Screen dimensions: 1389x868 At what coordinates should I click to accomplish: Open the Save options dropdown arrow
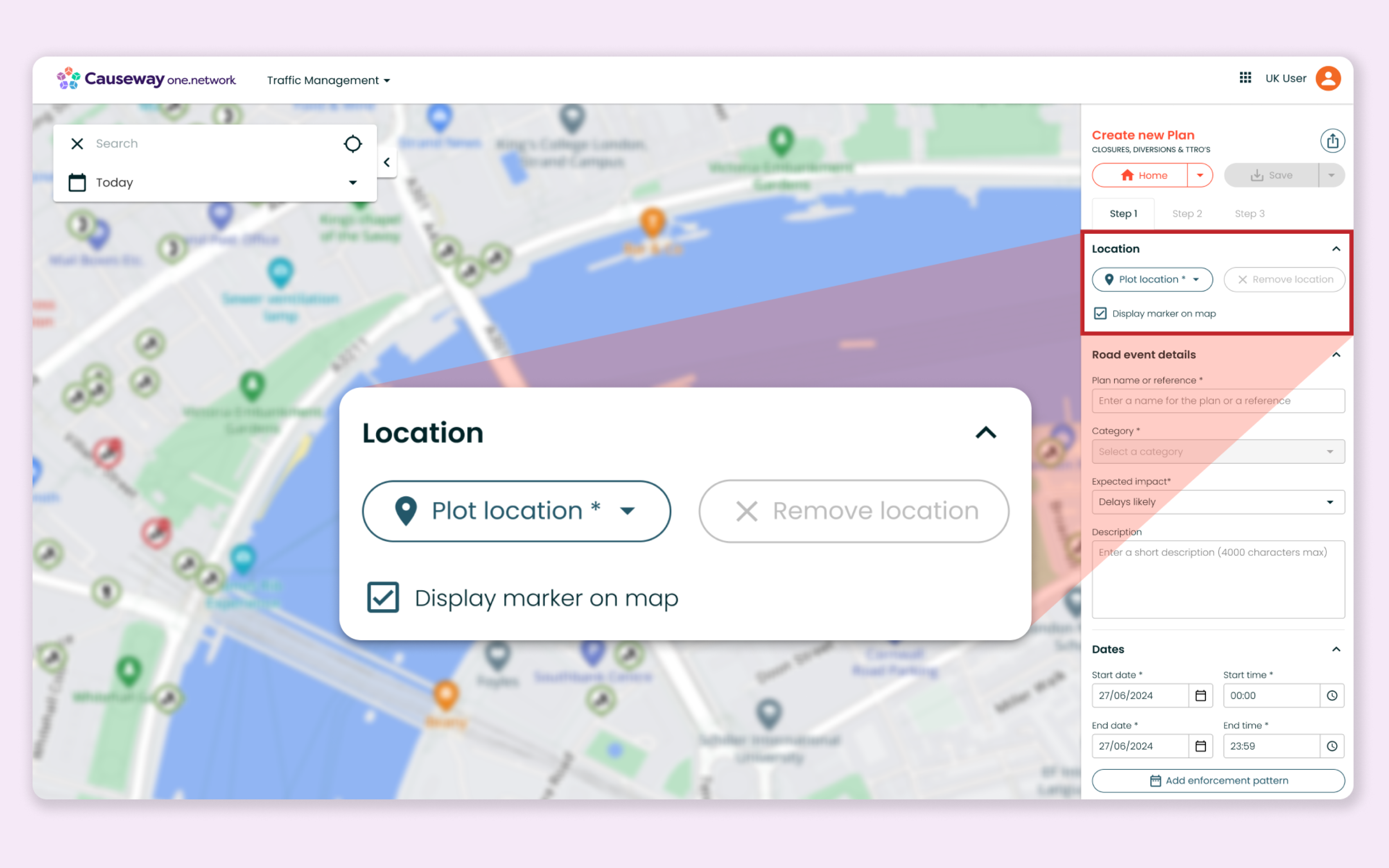1331,175
